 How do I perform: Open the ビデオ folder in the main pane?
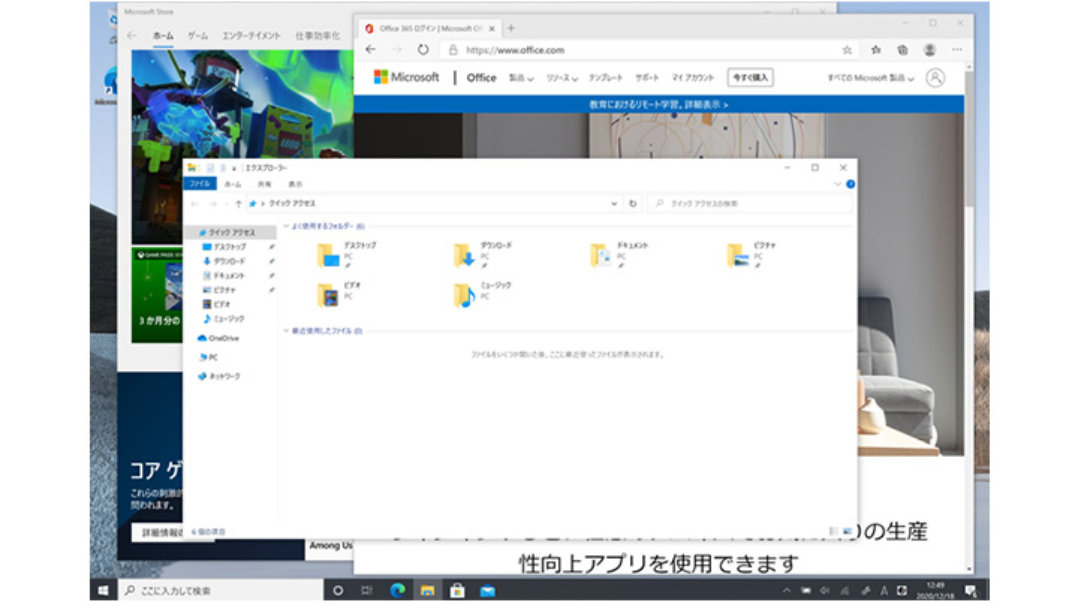click(339, 294)
